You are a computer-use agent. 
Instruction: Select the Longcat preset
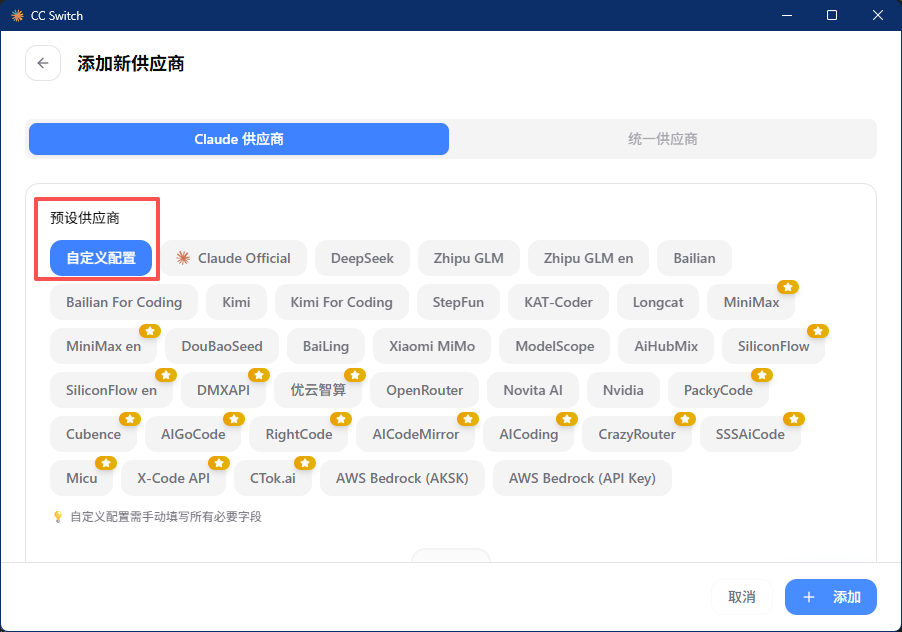pos(658,302)
